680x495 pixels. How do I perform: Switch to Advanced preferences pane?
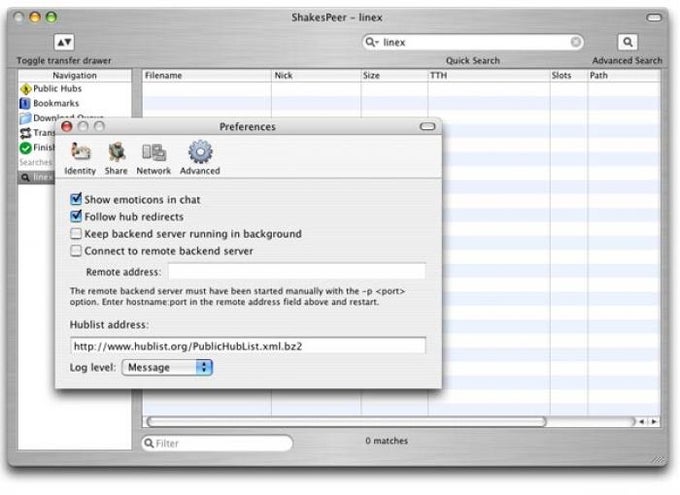click(x=200, y=158)
